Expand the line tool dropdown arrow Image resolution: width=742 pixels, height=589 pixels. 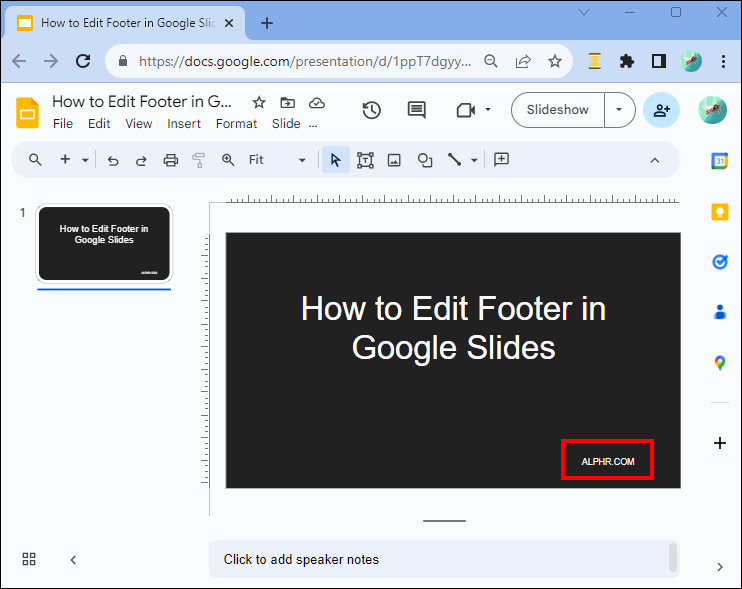tap(474, 160)
